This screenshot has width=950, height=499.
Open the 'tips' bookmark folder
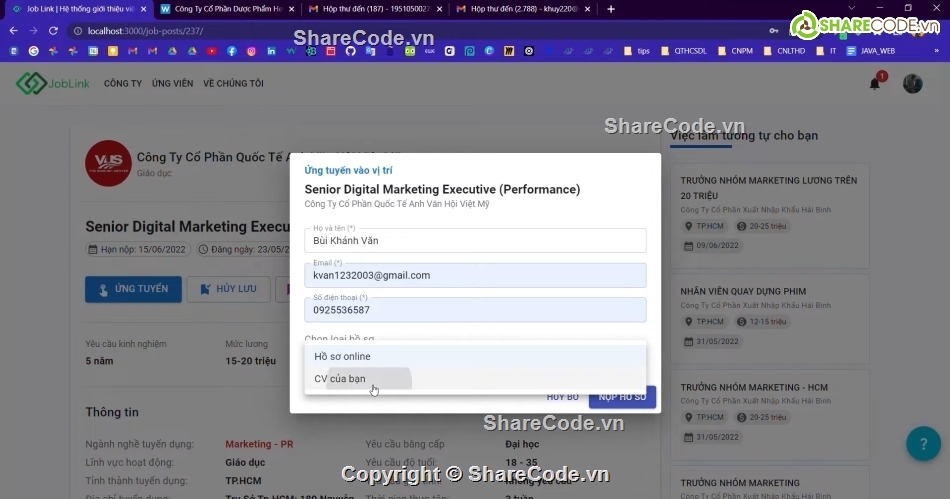point(636,50)
